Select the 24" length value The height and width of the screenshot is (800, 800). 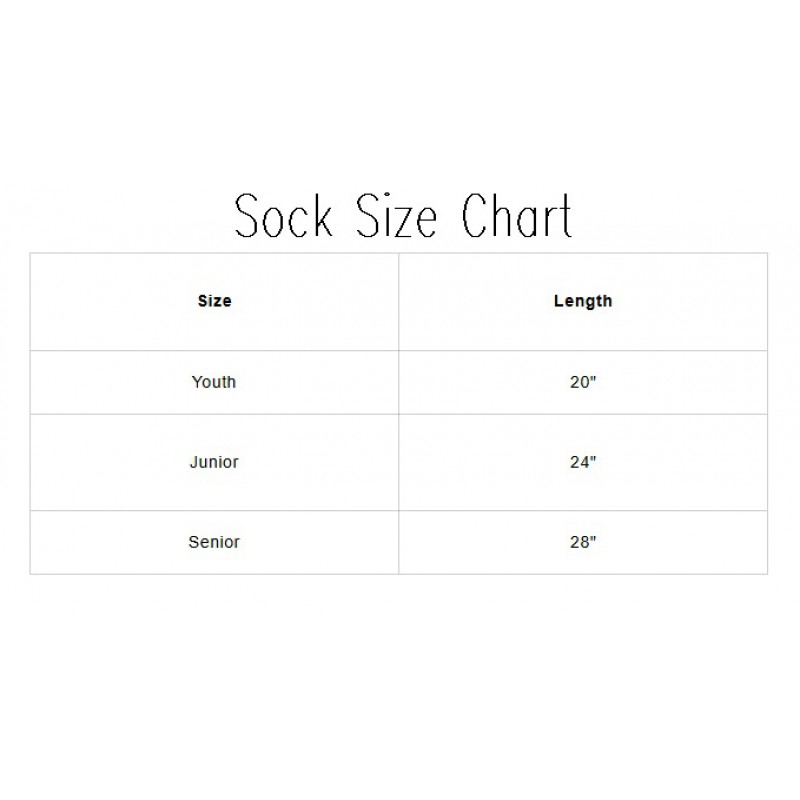[583, 462]
